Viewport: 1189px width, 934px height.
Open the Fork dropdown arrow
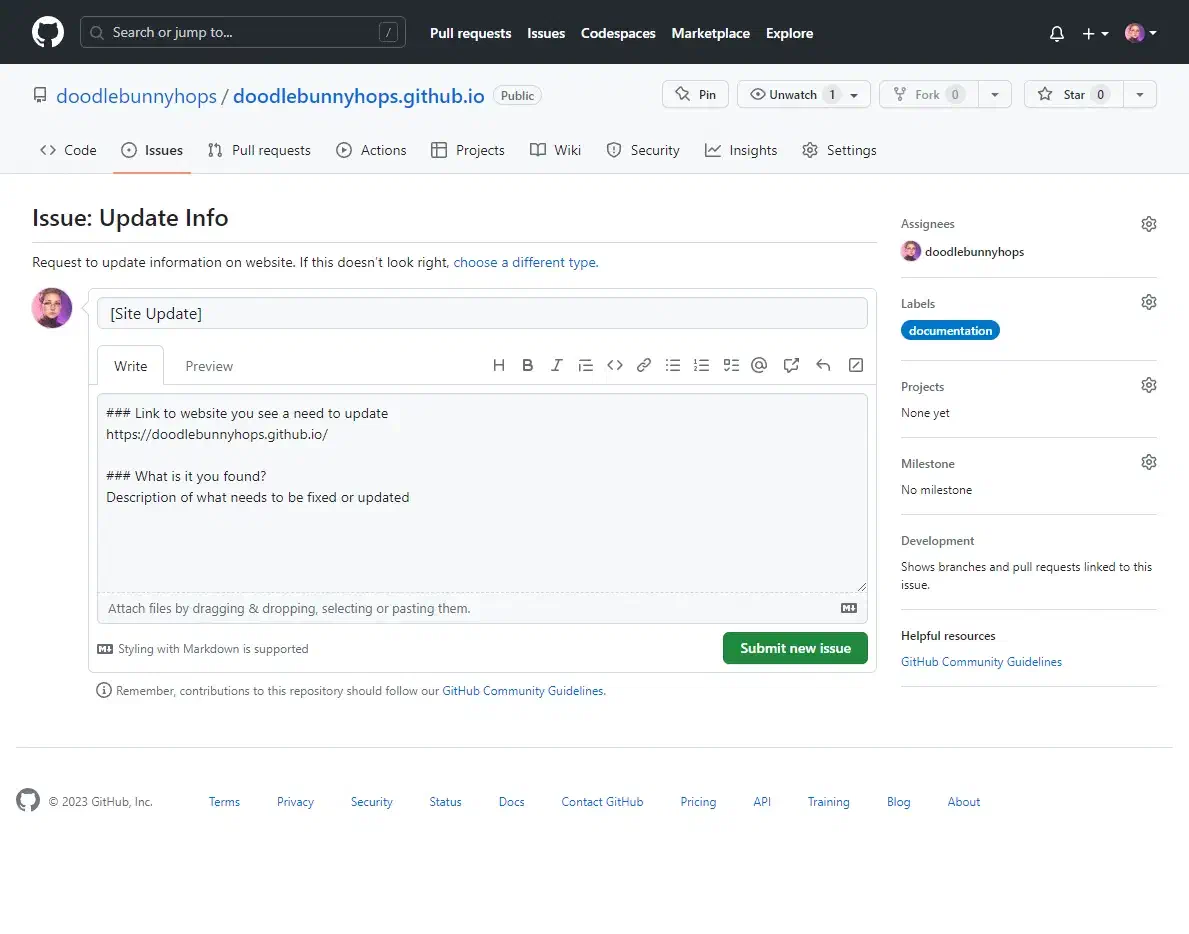994,95
